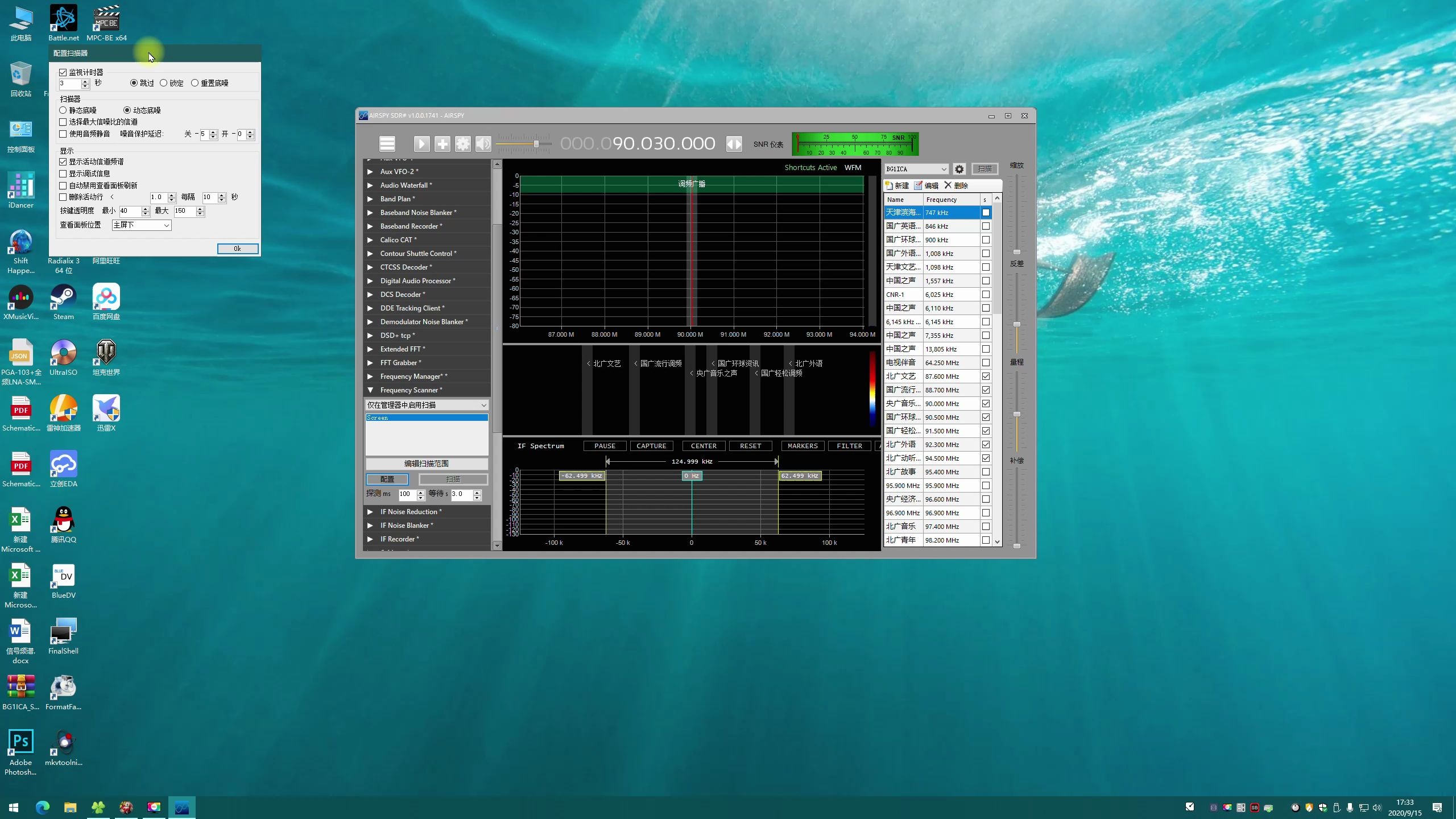1456x819 pixels.
Task: Open Adobe Photoshop desktop icon
Action: click(20, 752)
